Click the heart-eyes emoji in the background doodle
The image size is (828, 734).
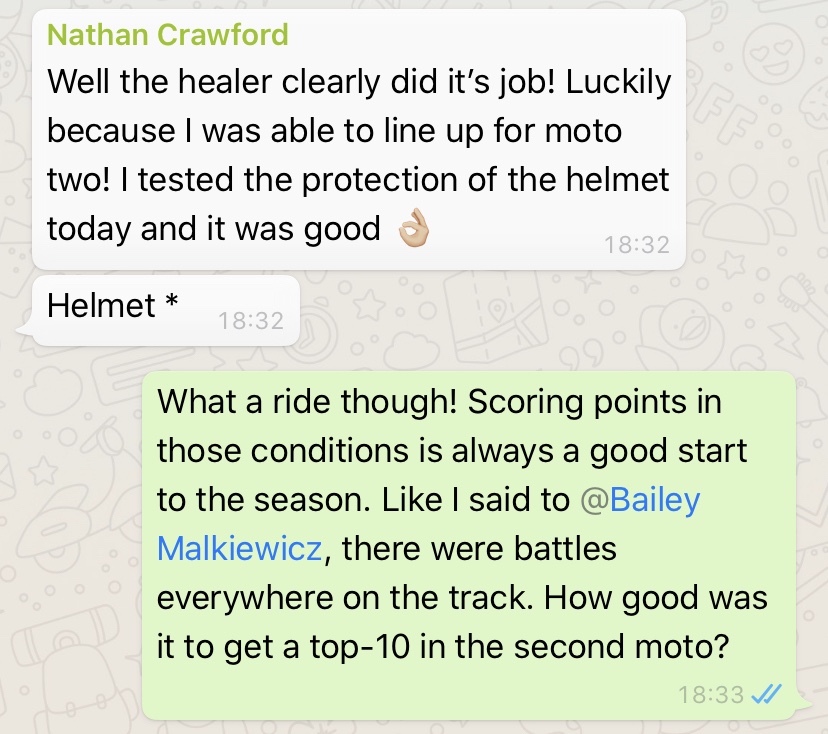pyautogui.click(x=773, y=54)
